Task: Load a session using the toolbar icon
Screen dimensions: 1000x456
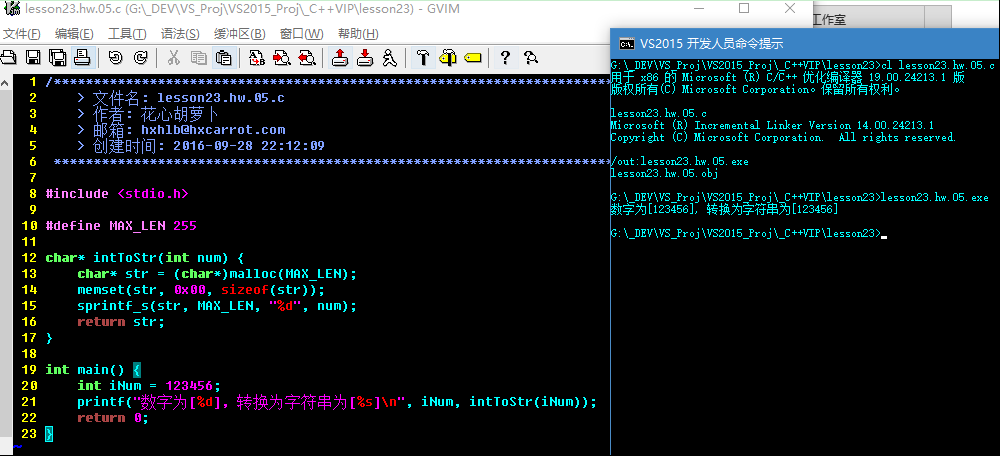Action: point(340,57)
